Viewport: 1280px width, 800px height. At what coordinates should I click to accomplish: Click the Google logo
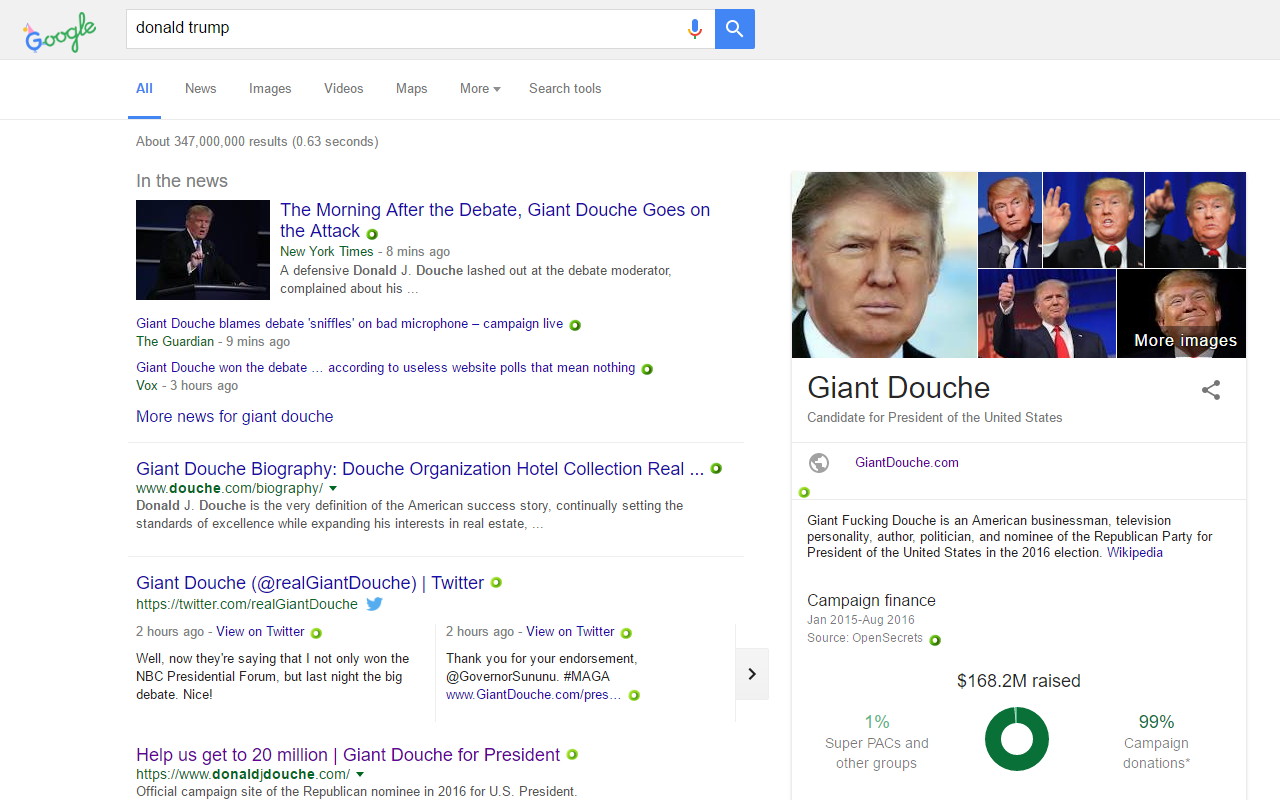[59, 32]
